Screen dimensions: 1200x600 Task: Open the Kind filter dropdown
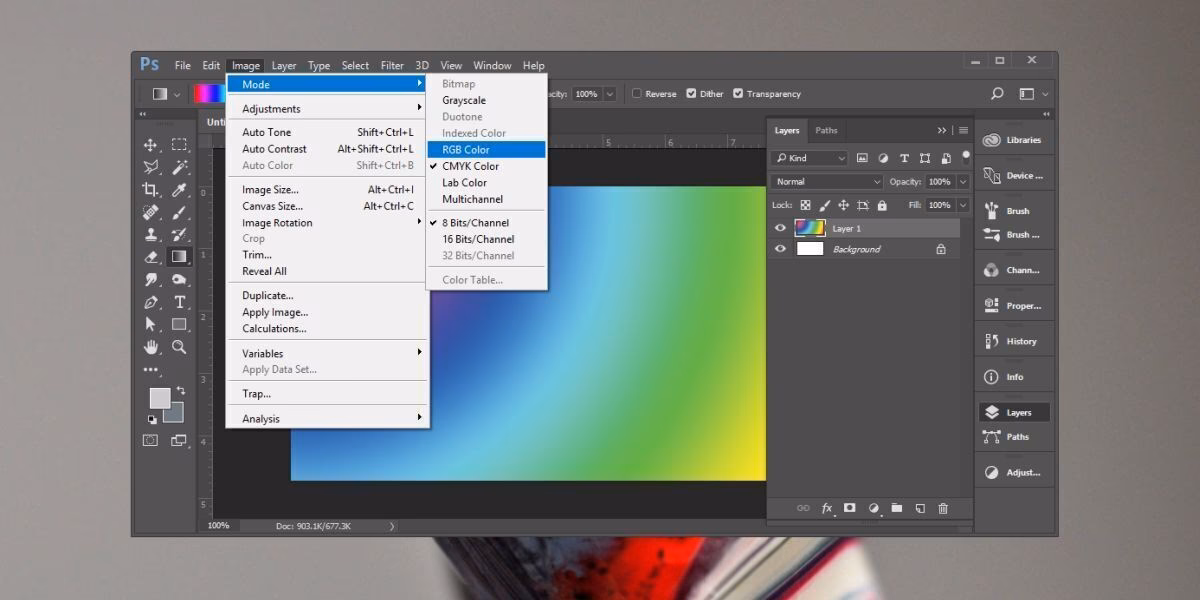(810, 158)
